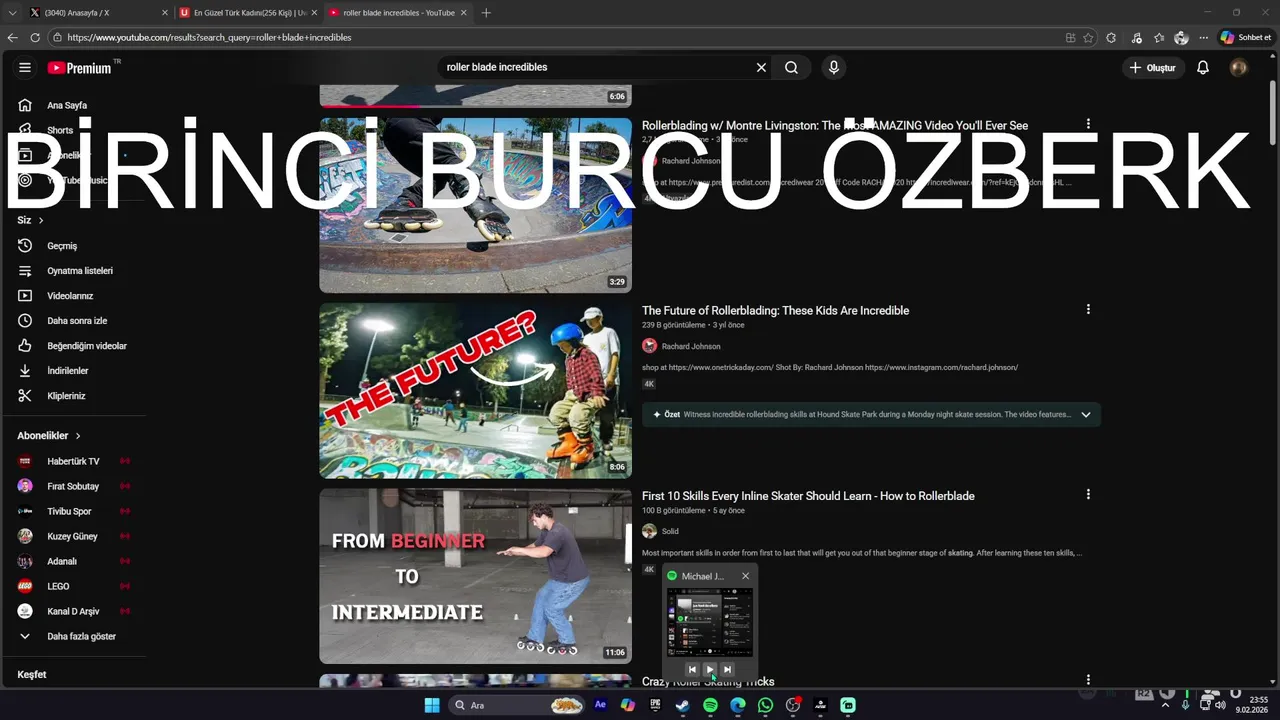Viewport: 1280px width, 720px height.
Task: Open Rachard Johnson channel under Future of Rollerblading
Action: point(691,346)
